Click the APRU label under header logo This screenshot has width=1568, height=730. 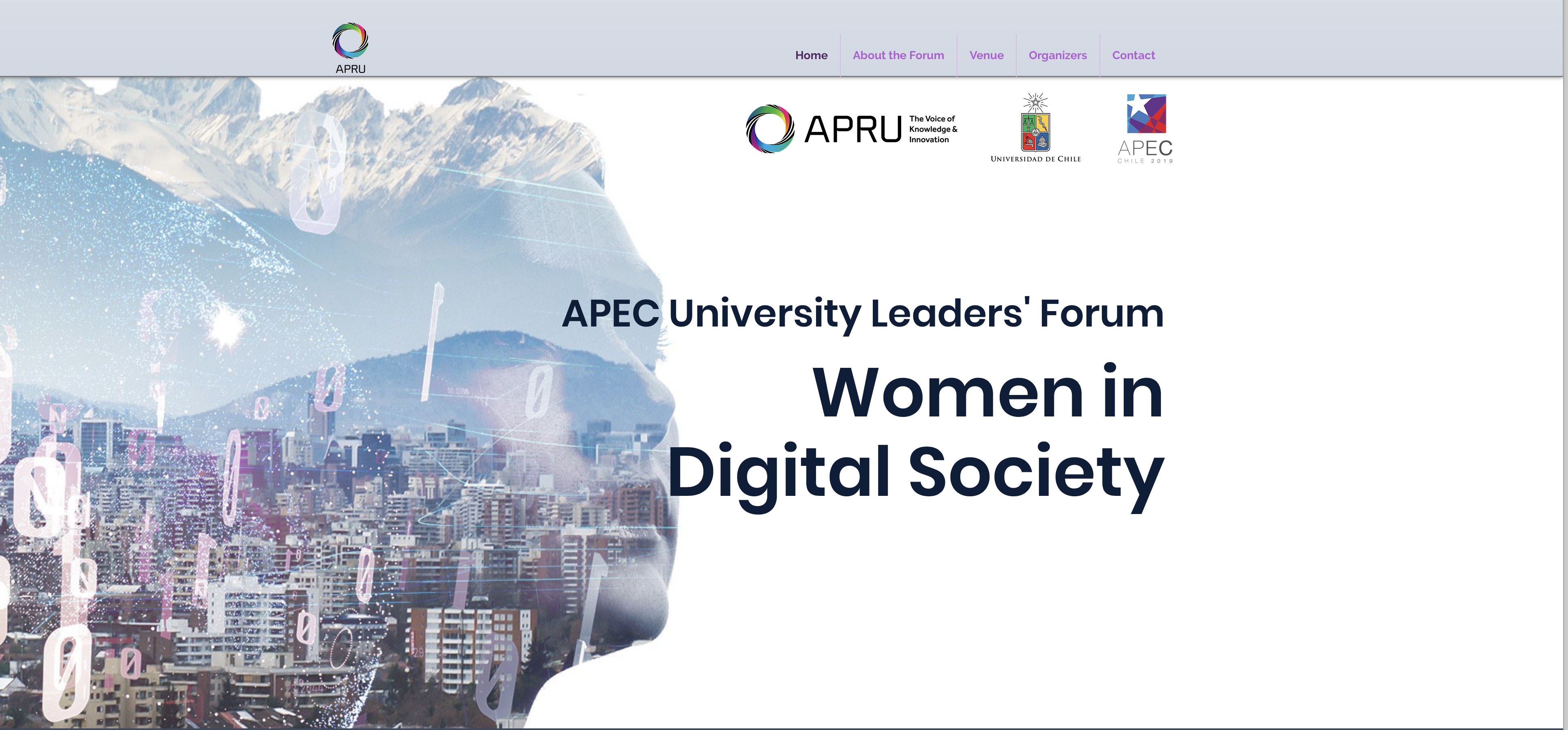pos(351,69)
